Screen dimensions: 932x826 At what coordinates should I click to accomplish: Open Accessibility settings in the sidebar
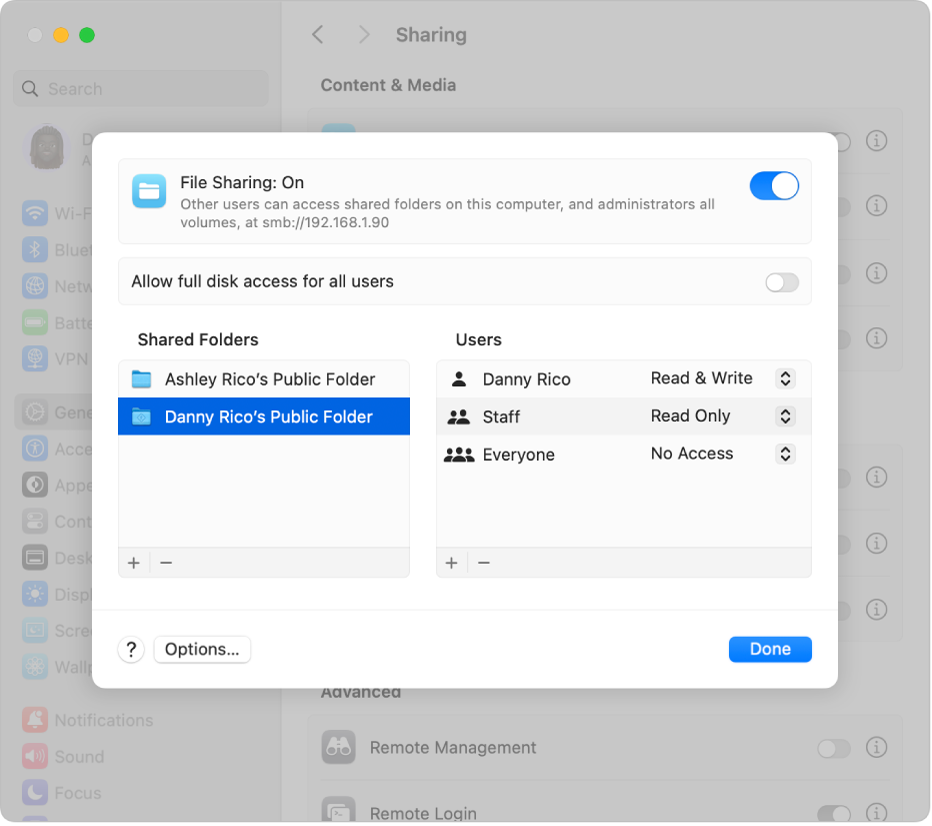tap(55, 449)
